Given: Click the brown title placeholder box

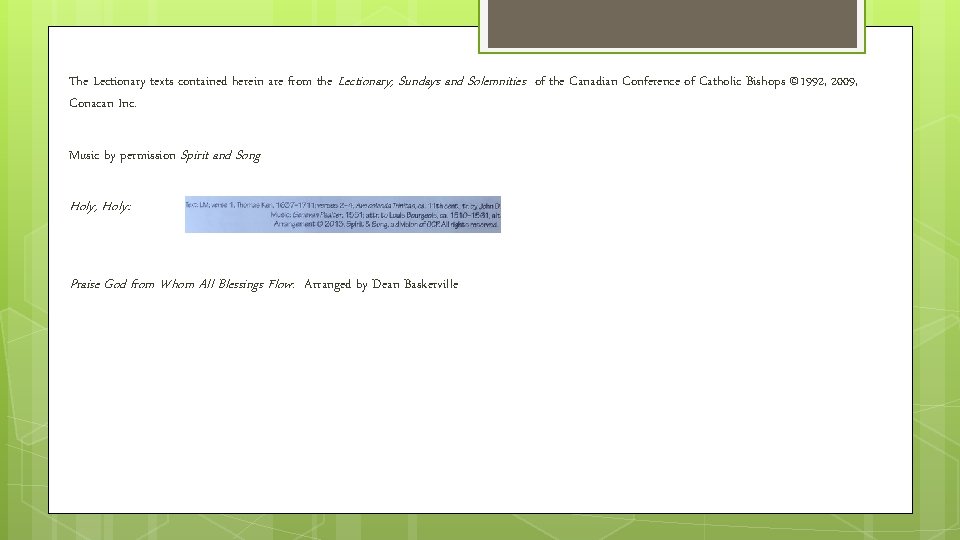Looking at the screenshot, I should (672, 23).
